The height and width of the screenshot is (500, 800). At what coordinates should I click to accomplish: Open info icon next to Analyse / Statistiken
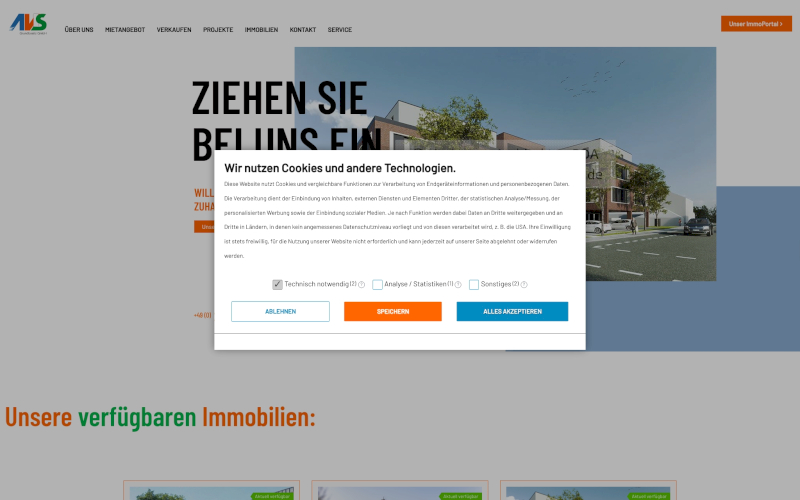[458, 285]
